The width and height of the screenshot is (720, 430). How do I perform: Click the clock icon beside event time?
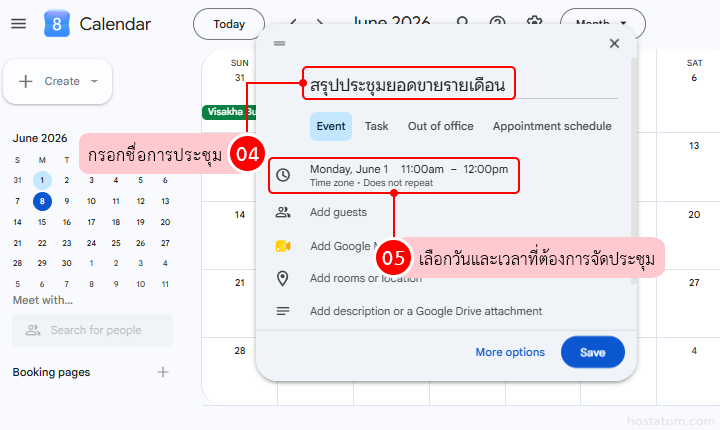pyautogui.click(x=283, y=175)
